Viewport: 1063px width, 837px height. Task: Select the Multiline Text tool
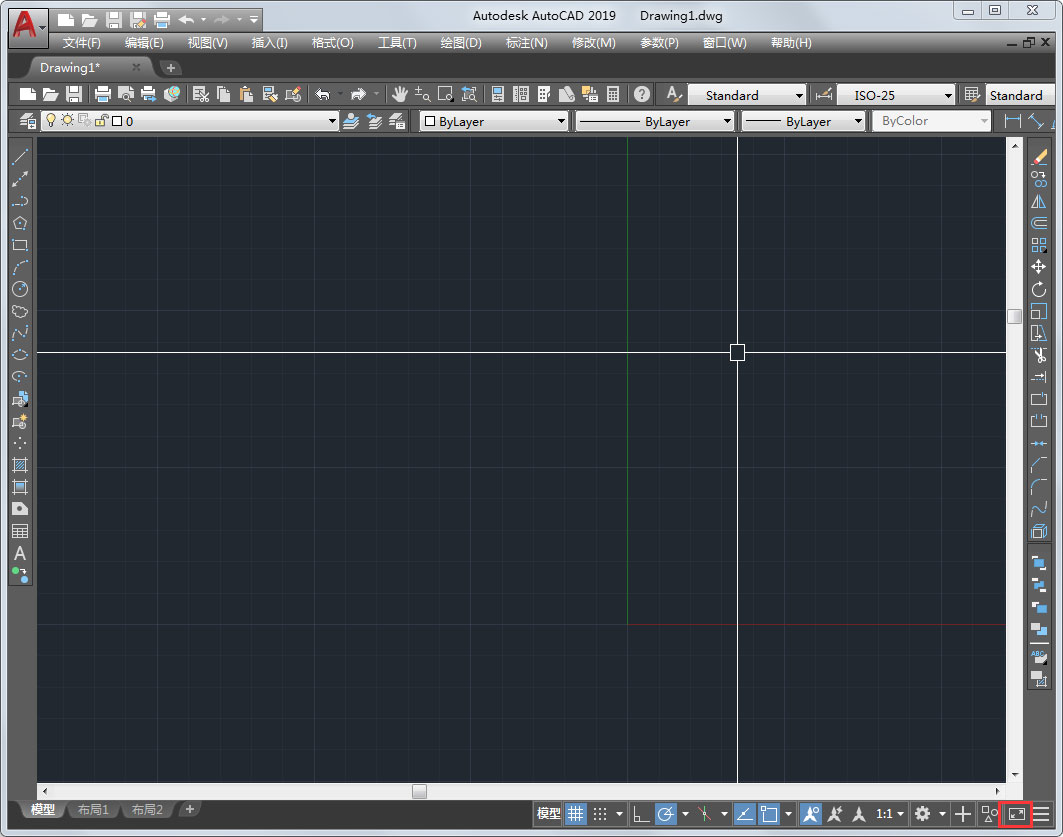coord(20,554)
